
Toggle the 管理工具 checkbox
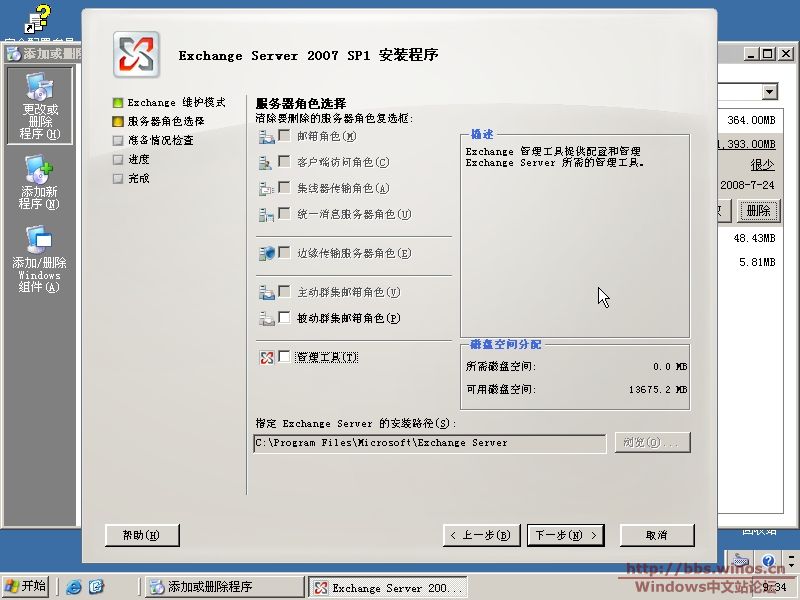pyautogui.click(x=285, y=357)
